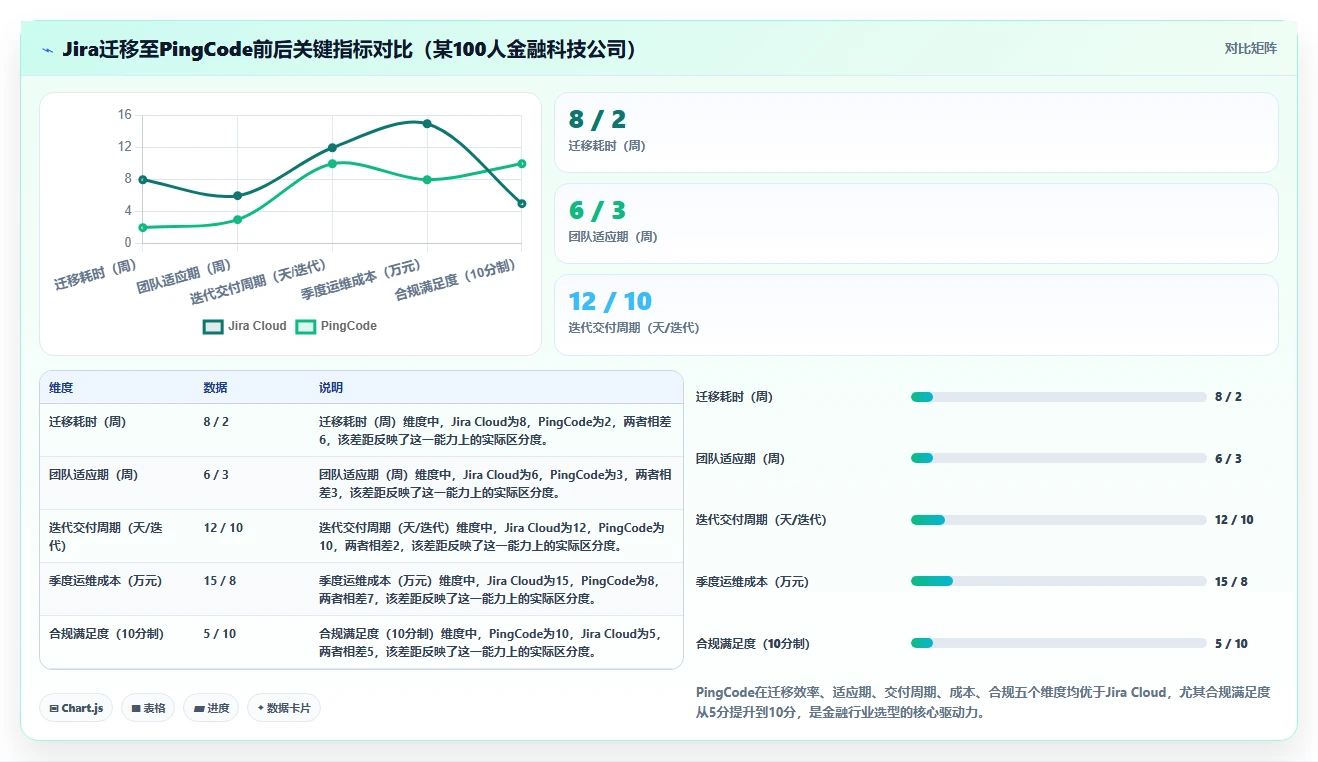Open the 6 / 3 团队适应期 data card
The image size is (1318, 762).
(916, 224)
